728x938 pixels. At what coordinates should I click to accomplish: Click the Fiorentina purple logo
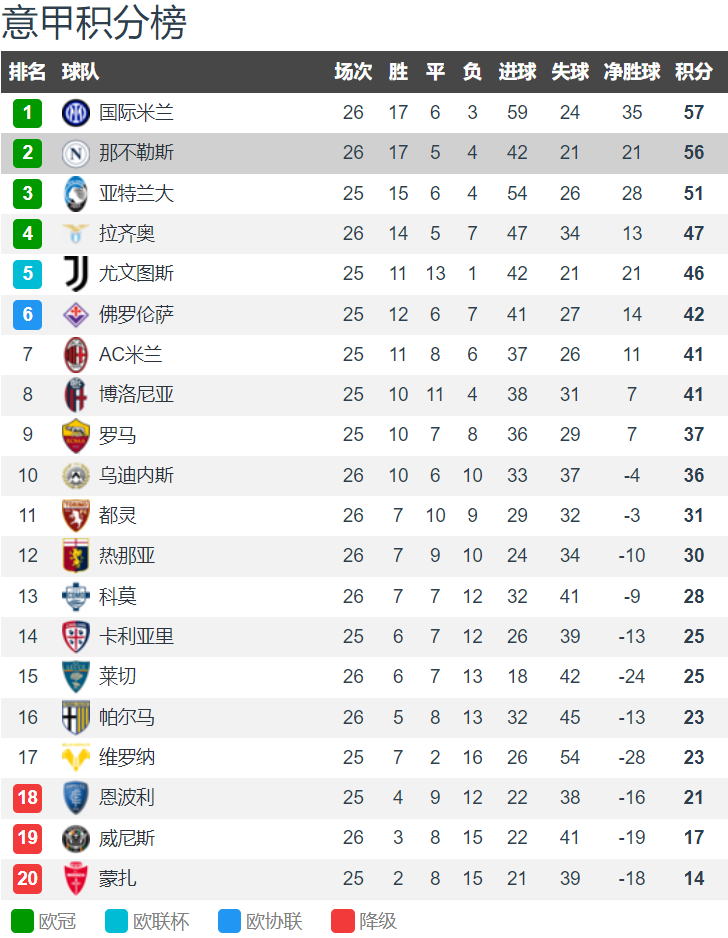point(76,314)
